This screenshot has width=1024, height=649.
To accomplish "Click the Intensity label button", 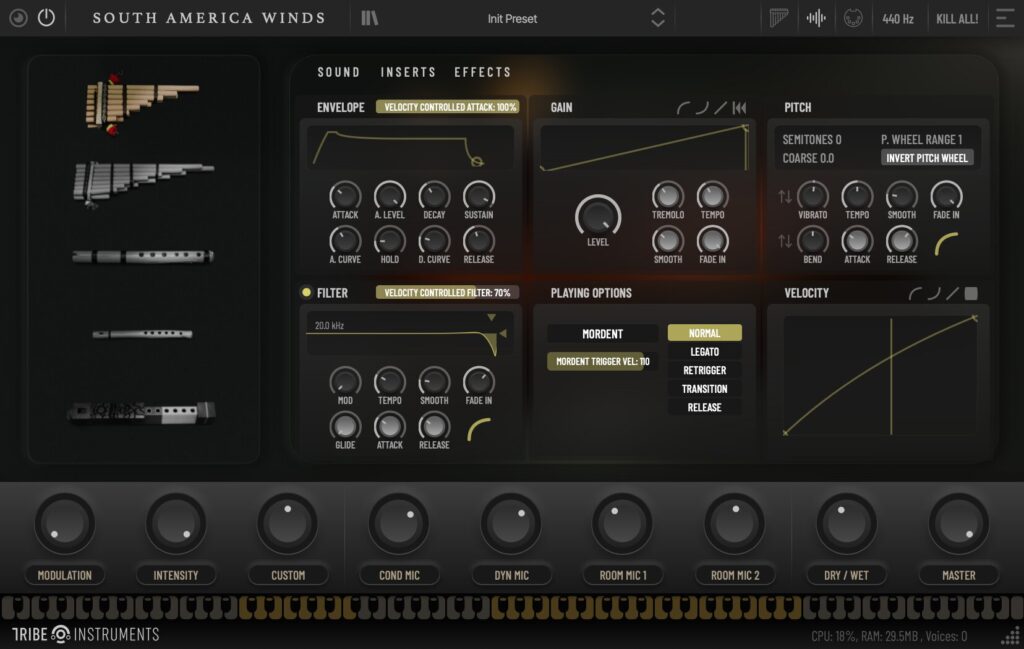I will pyautogui.click(x=176, y=575).
